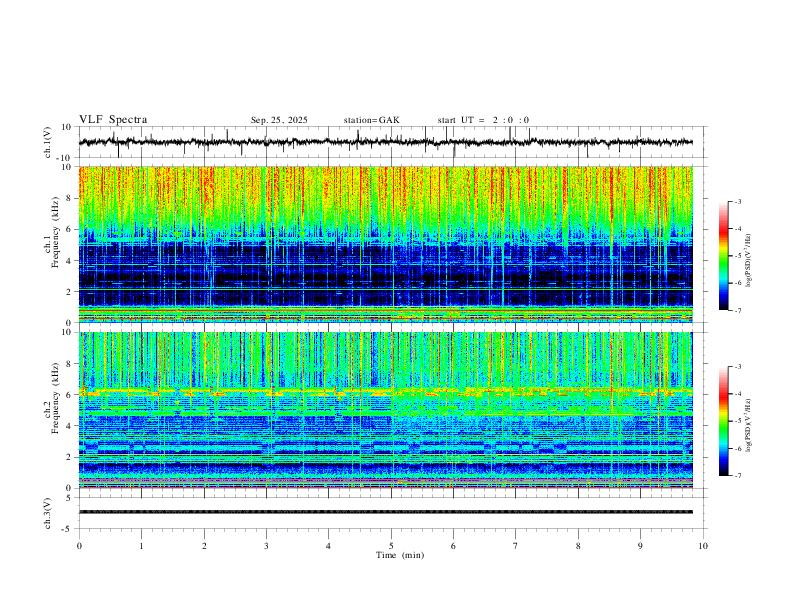Click the ch.1 "Frequency (kHz)" axis label

[56, 233]
